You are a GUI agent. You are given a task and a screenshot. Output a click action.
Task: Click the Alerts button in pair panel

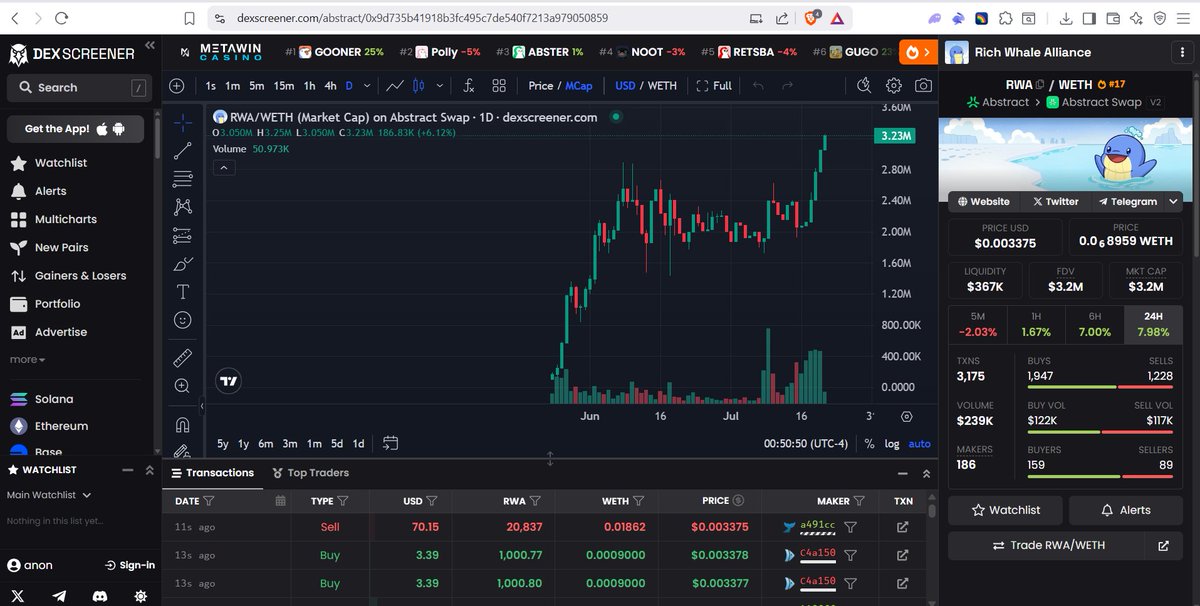(1125, 510)
